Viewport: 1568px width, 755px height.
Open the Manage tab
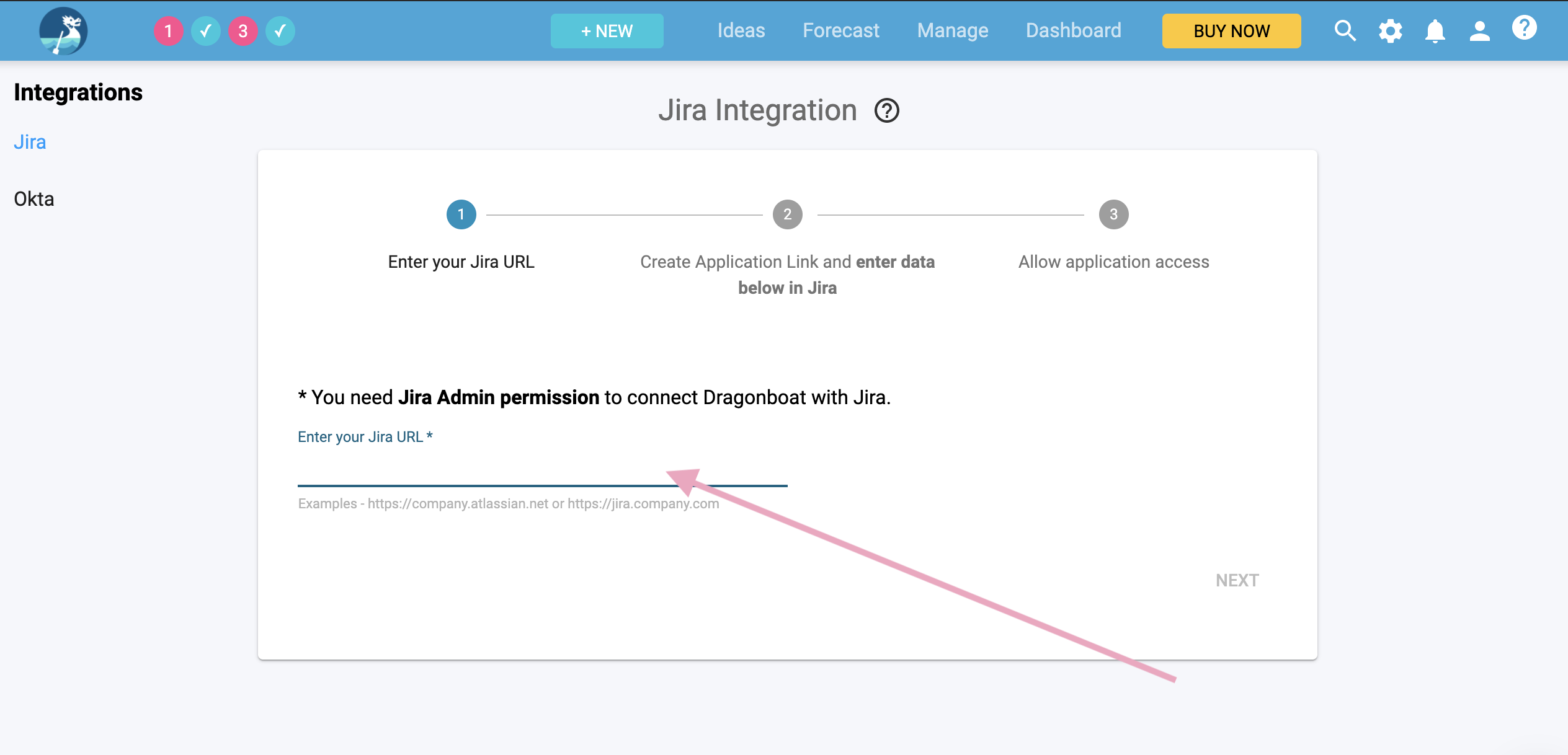click(x=953, y=30)
